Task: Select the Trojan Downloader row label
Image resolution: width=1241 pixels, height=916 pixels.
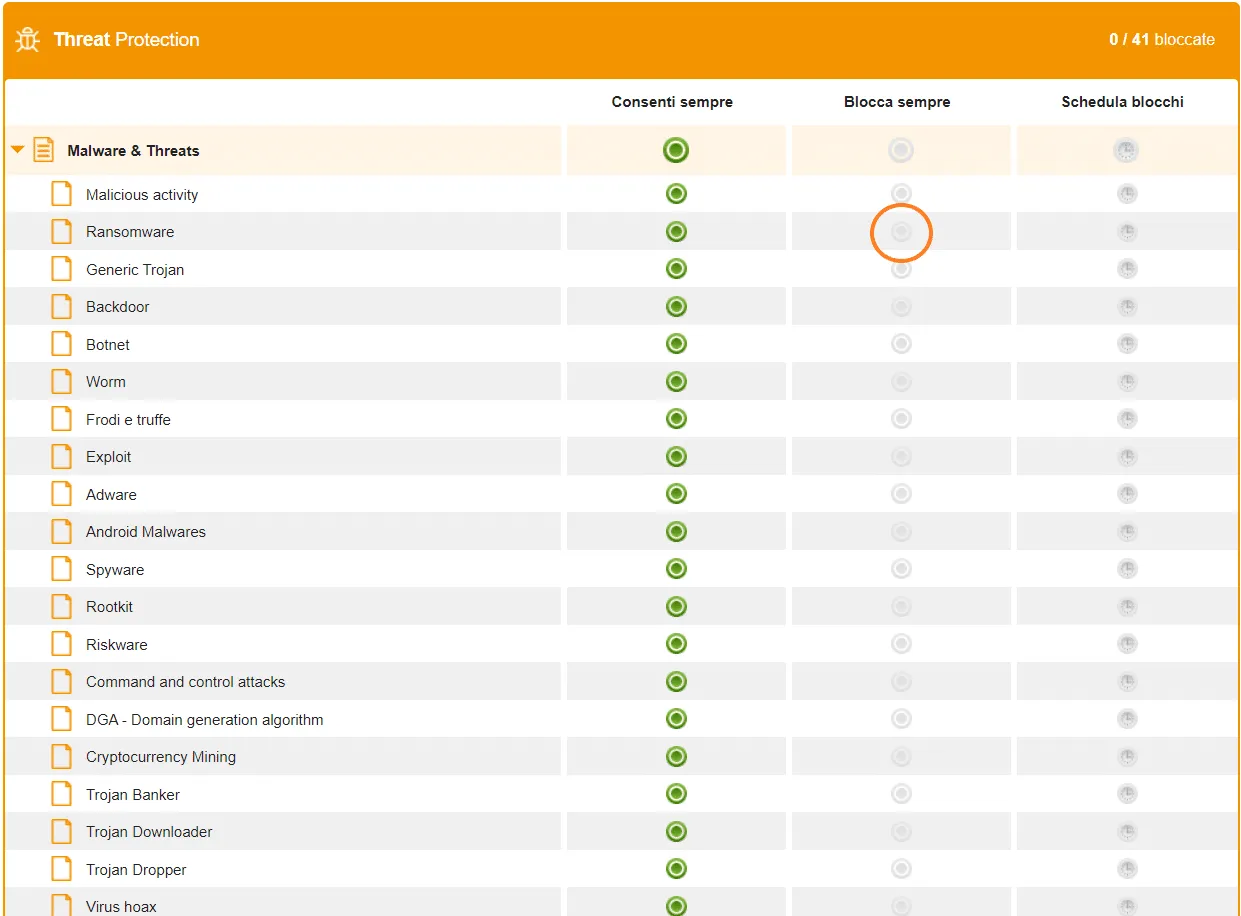Action: tap(149, 832)
